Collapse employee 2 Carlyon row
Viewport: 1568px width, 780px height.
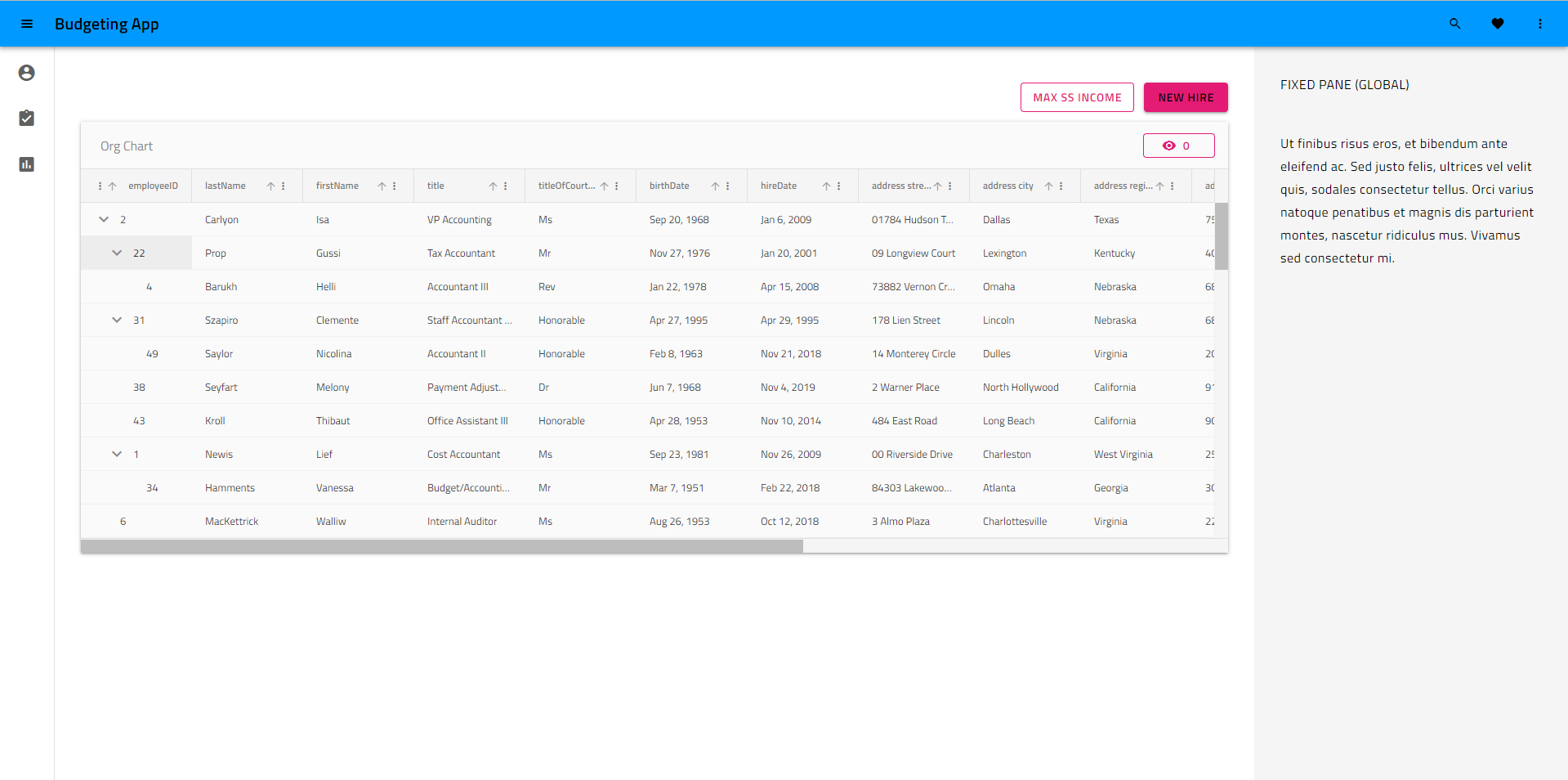pos(103,219)
